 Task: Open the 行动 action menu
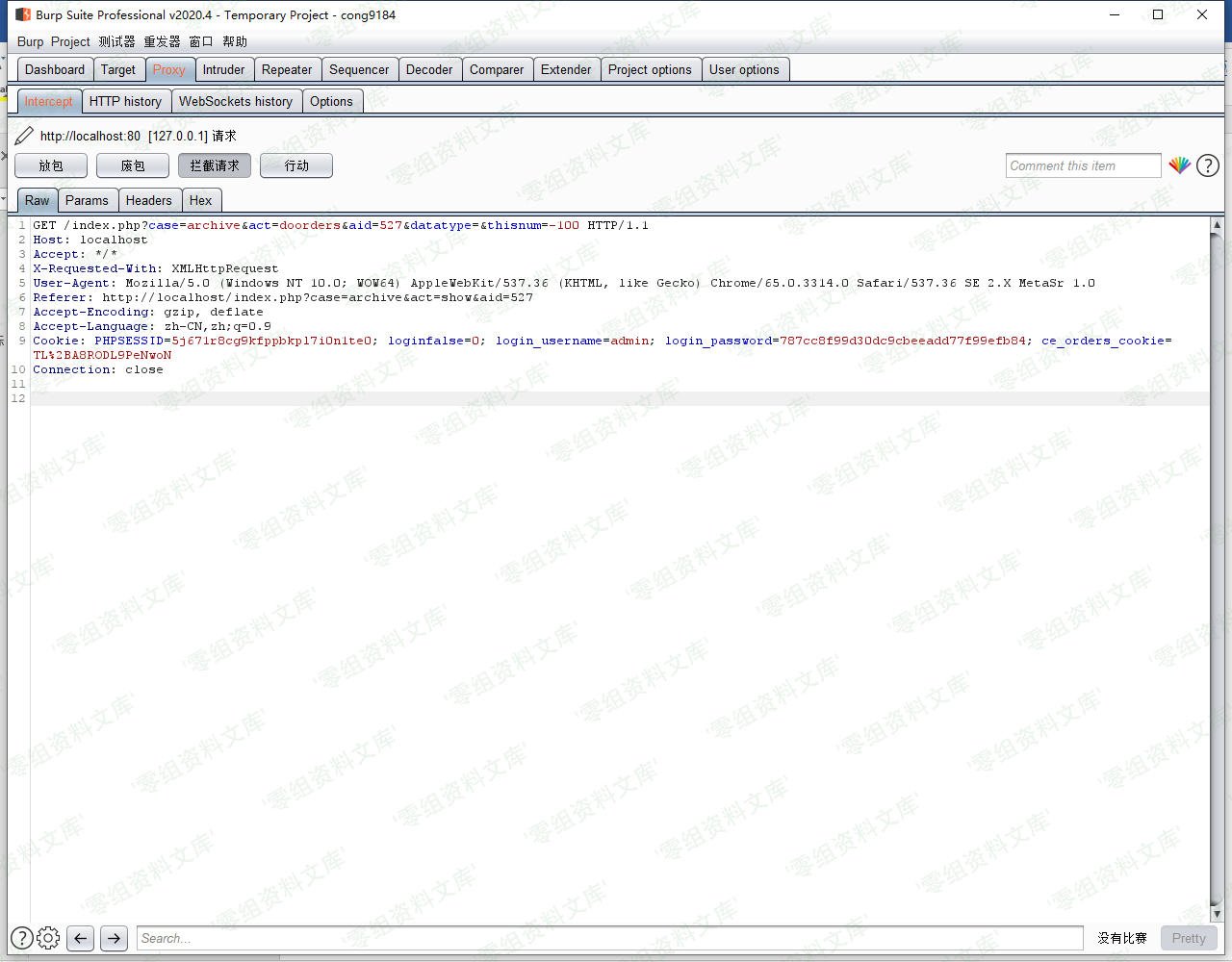point(295,165)
